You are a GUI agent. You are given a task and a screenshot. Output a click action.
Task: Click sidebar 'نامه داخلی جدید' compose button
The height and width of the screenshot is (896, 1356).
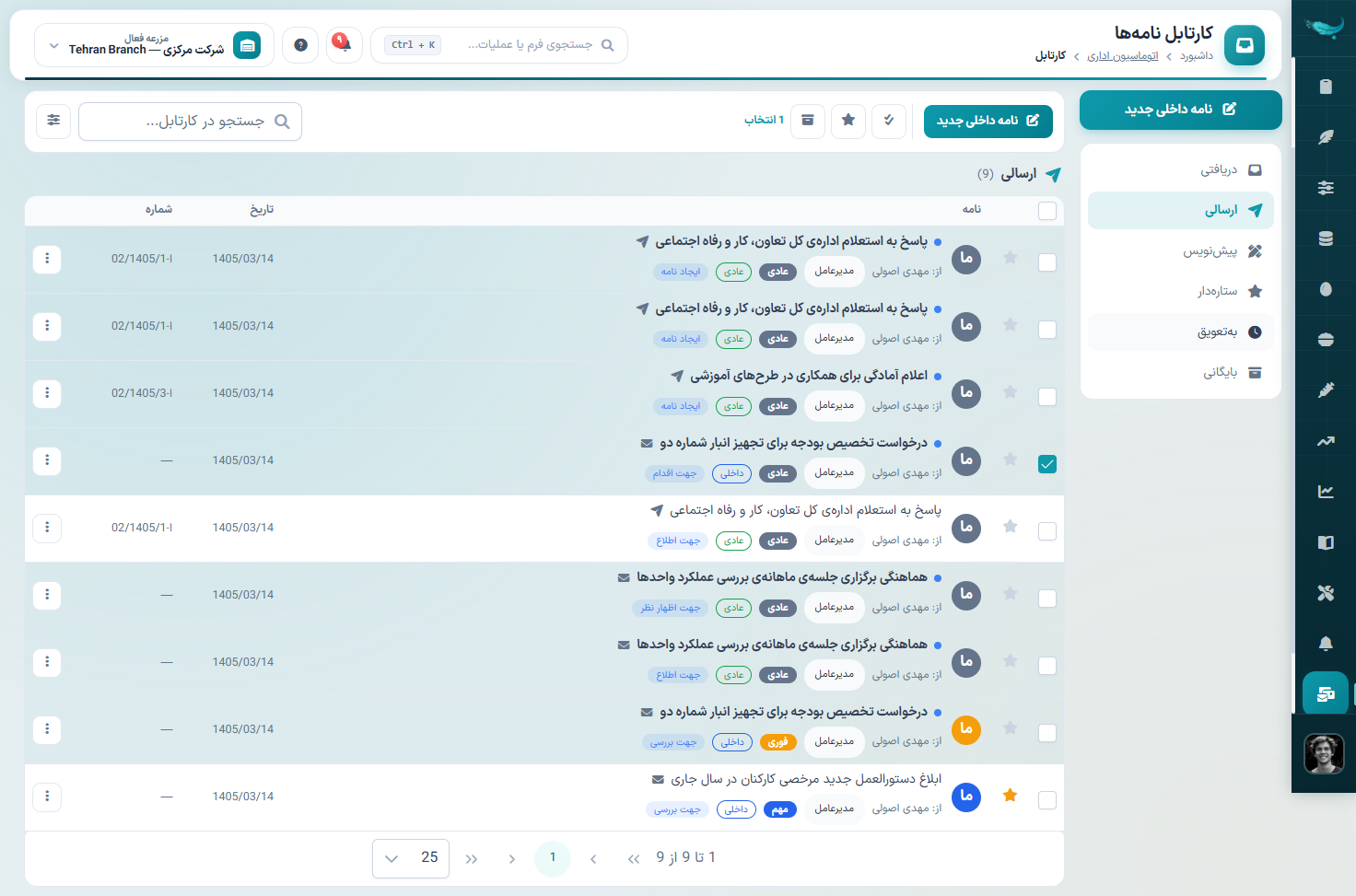point(1181,110)
